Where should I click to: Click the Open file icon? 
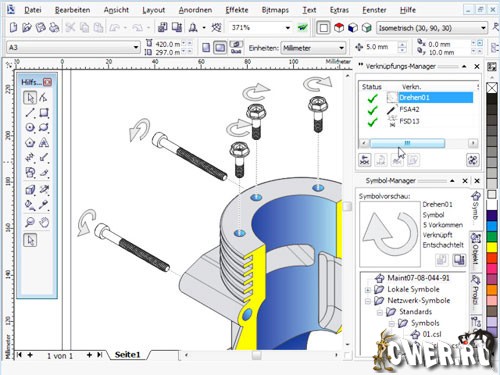tap(27, 28)
